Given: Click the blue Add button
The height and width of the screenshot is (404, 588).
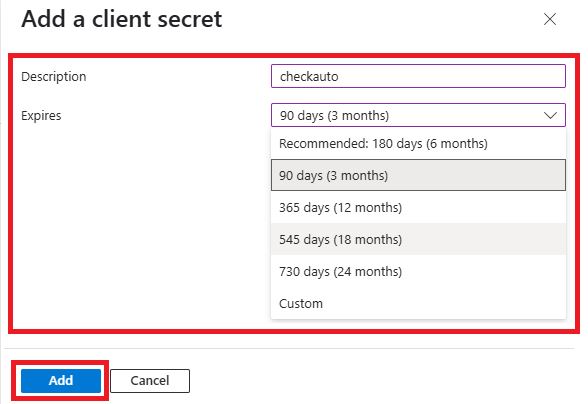Looking at the screenshot, I should point(61,381).
